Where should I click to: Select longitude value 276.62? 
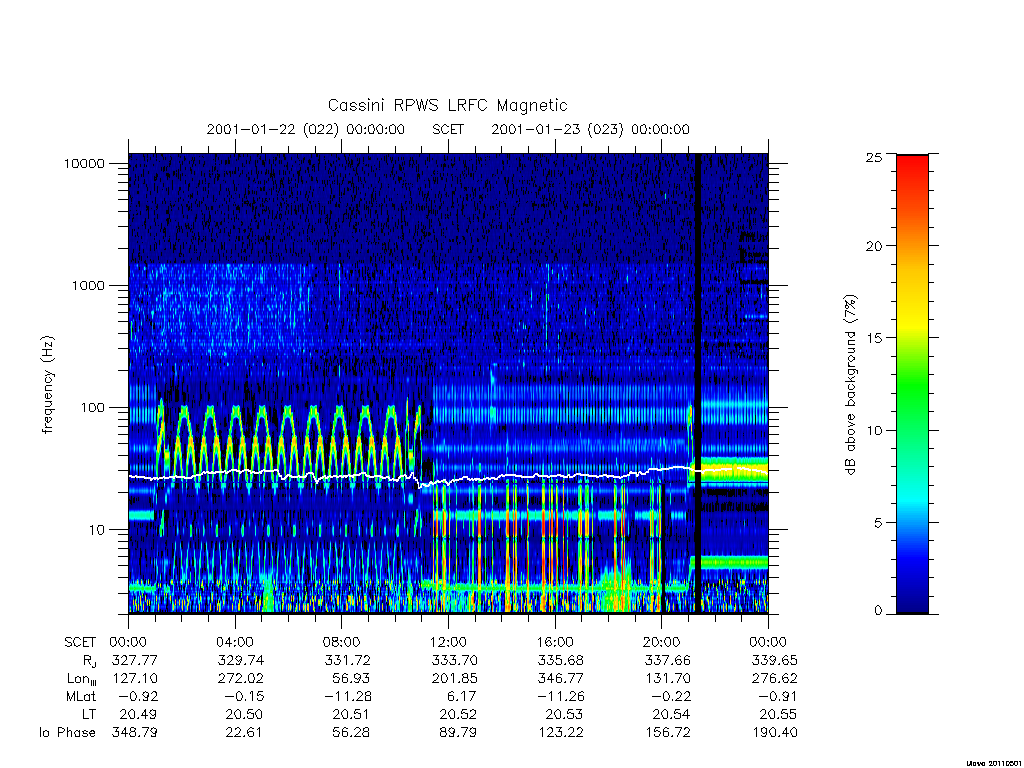pyautogui.click(x=775, y=679)
